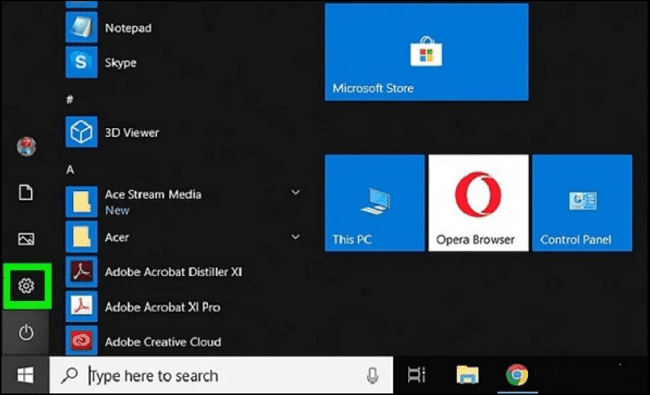
Task: Open the Ace Stream Media folder icon
Action: (x=81, y=202)
